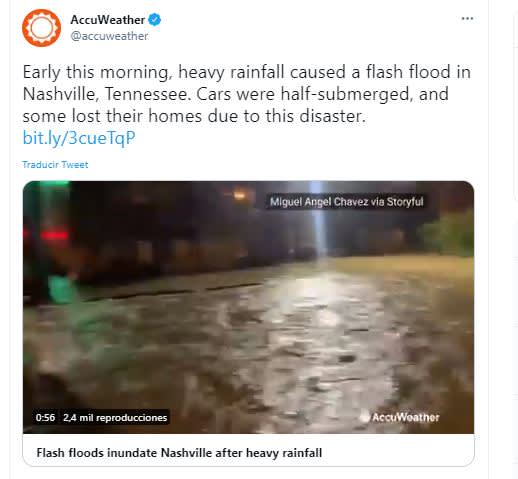Image resolution: width=518 pixels, height=479 pixels.
Task: Click the 2,4 mil reproducciones view count
Action: tap(115, 417)
